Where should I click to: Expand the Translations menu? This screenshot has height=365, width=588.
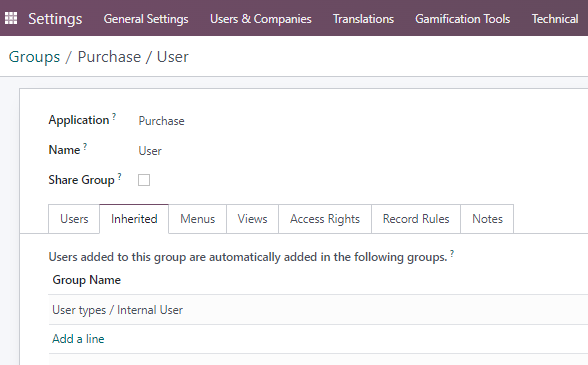point(363,19)
